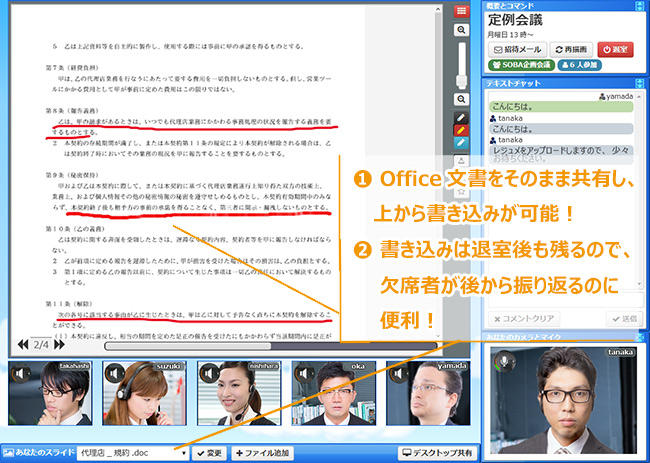The width and height of the screenshot is (650, 463).
Task: Click the 定例会議 meeting title
Action: [515, 20]
